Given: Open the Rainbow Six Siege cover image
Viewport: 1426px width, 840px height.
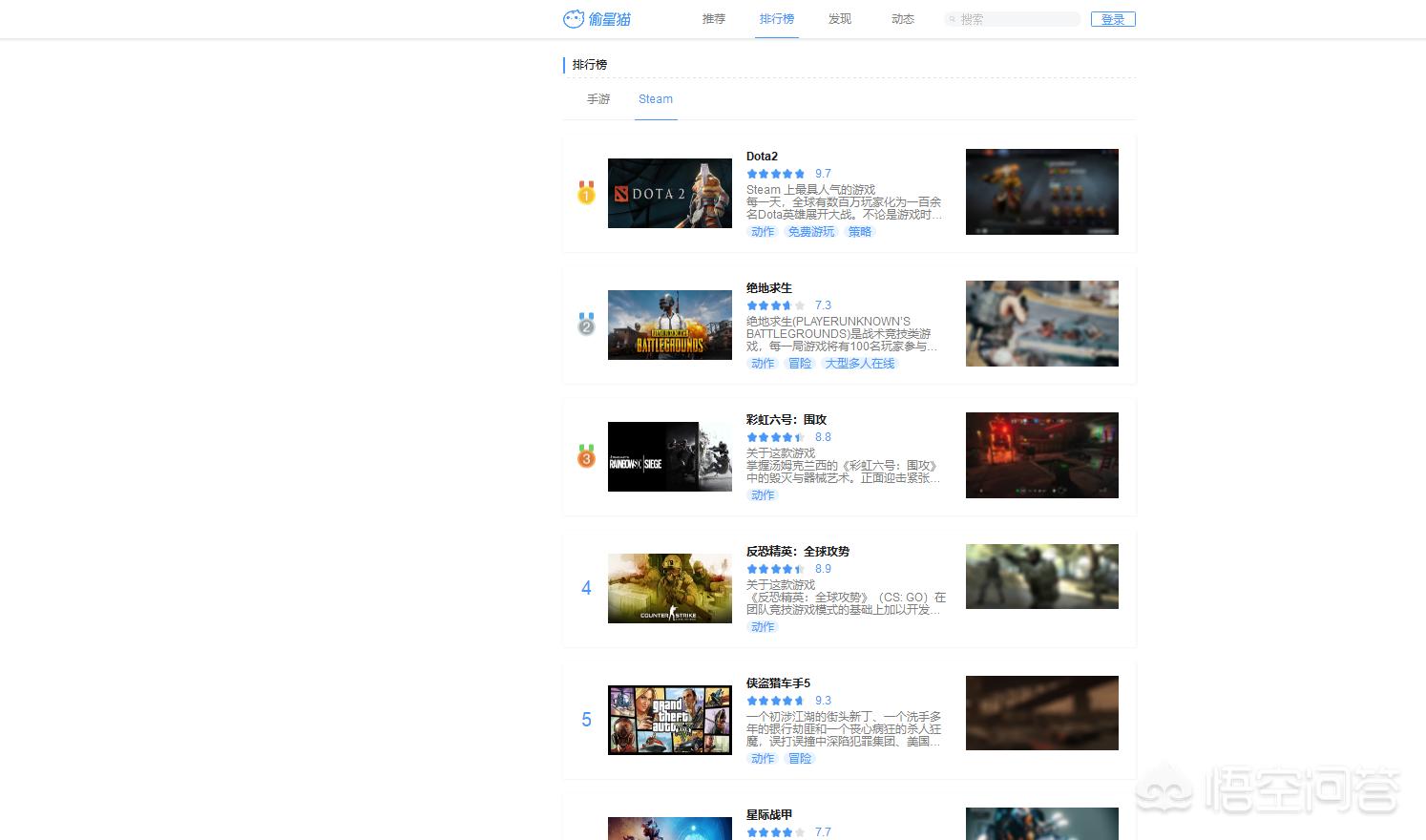Looking at the screenshot, I should 669,456.
